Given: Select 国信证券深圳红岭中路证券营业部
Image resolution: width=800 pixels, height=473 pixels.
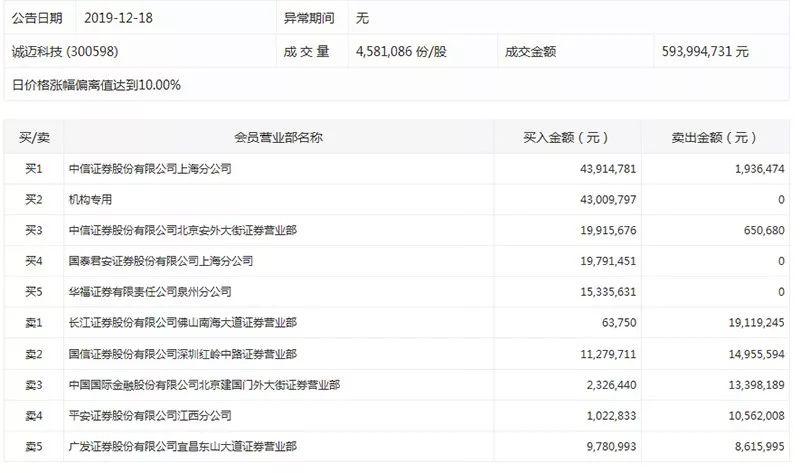Looking at the screenshot, I should (x=183, y=354).
